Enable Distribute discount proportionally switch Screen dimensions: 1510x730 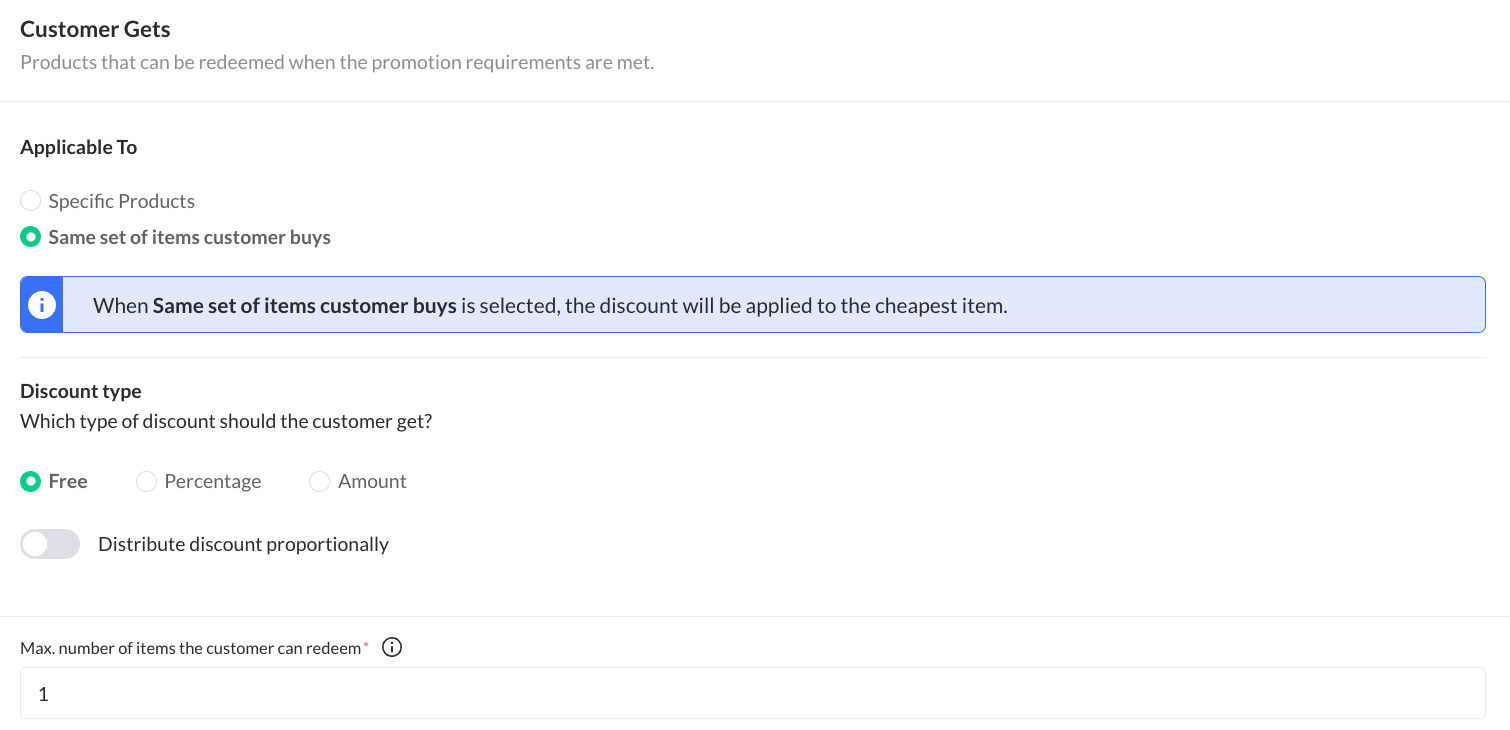point(50,544)
